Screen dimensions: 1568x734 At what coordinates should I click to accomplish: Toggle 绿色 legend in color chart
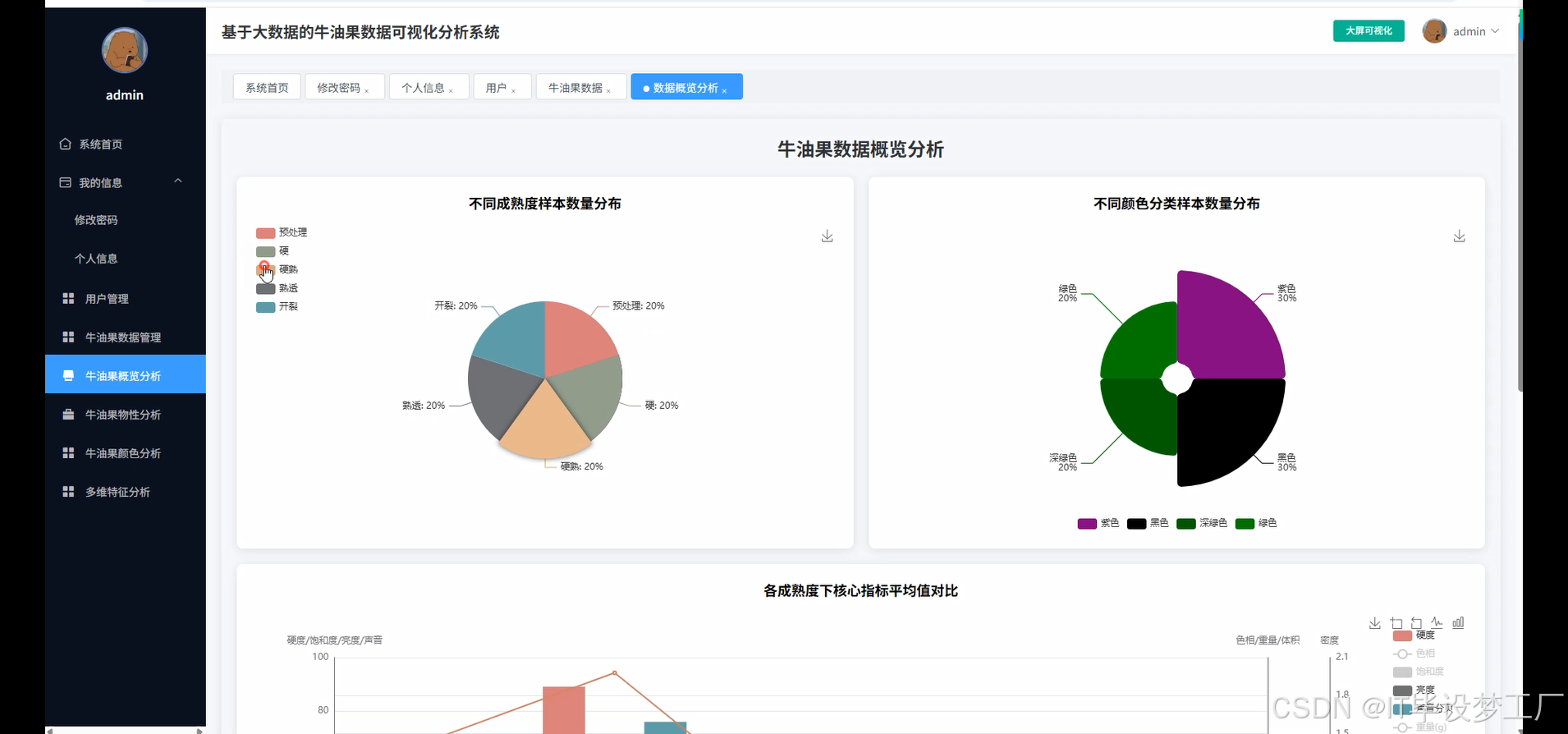1256,523
